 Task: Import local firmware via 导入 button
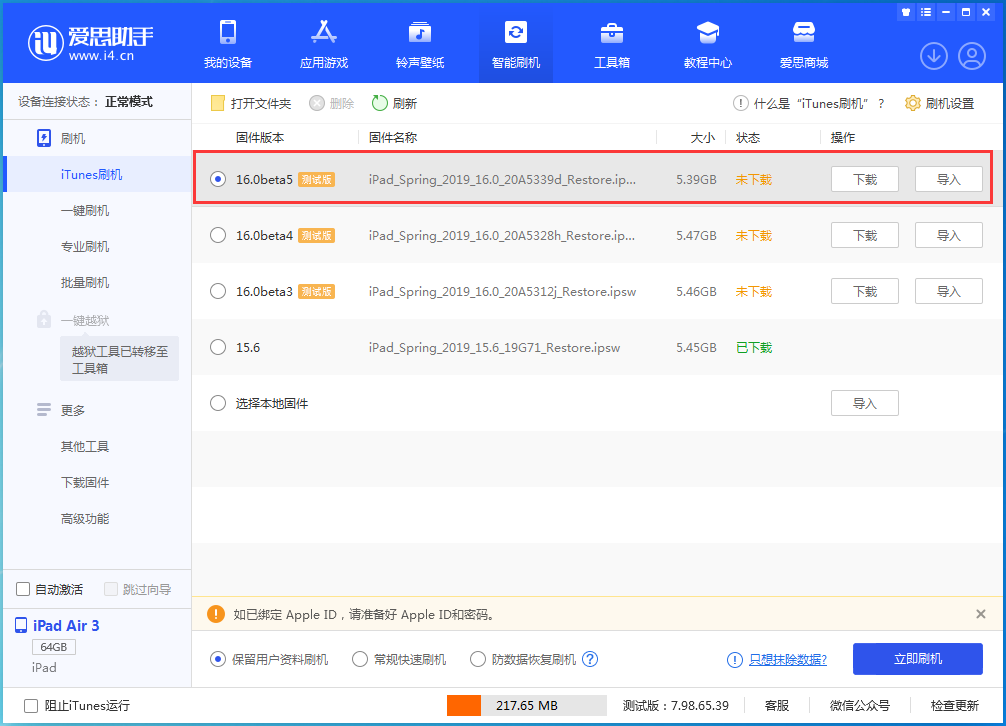pos(865,403)
